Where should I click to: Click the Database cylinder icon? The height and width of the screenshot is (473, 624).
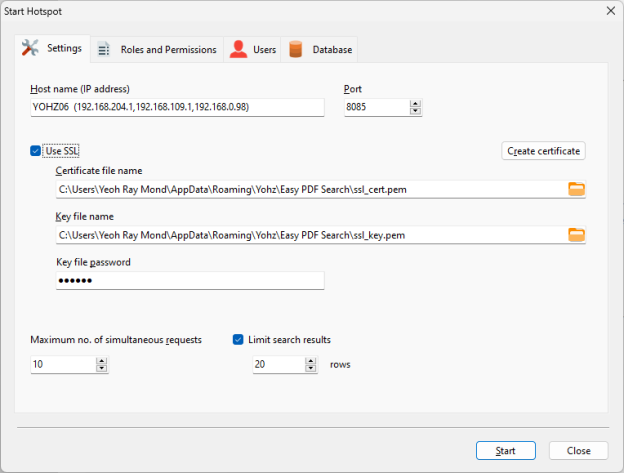(x=295, y=49)
